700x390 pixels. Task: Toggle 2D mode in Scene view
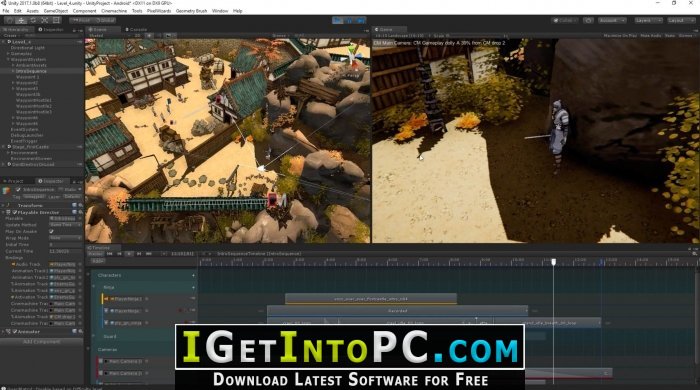pyautogui.click(x=138, y=36)
